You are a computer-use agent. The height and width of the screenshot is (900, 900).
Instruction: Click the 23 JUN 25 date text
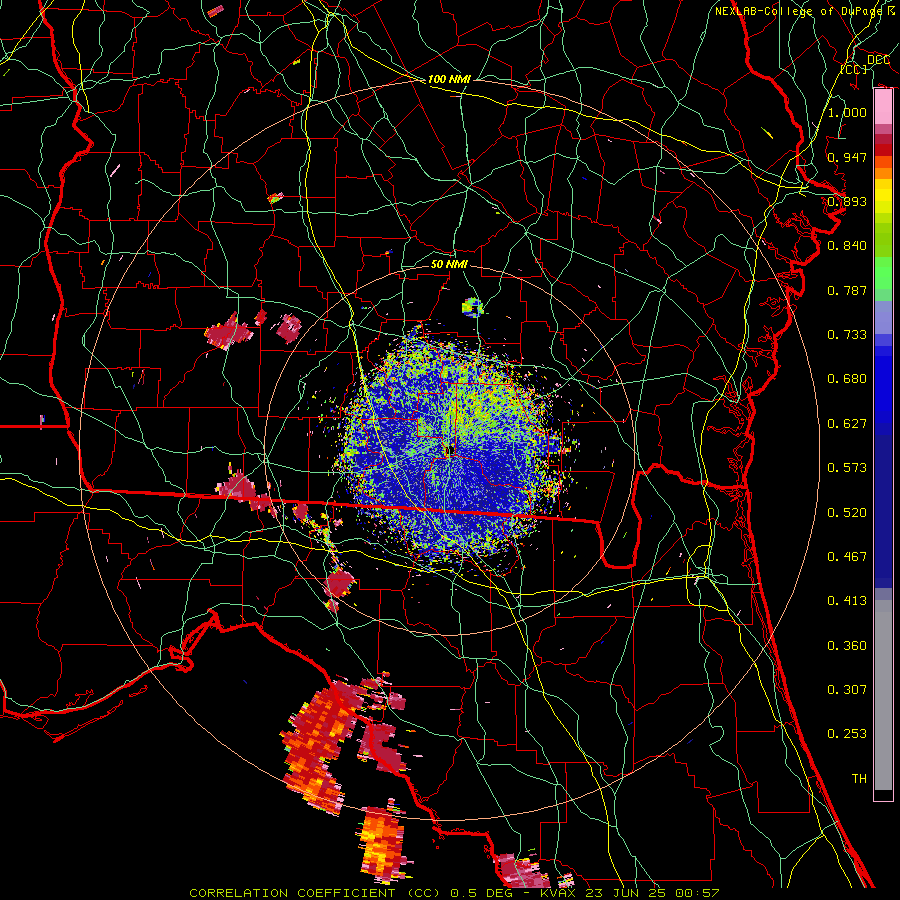click(x=627, y=893)
